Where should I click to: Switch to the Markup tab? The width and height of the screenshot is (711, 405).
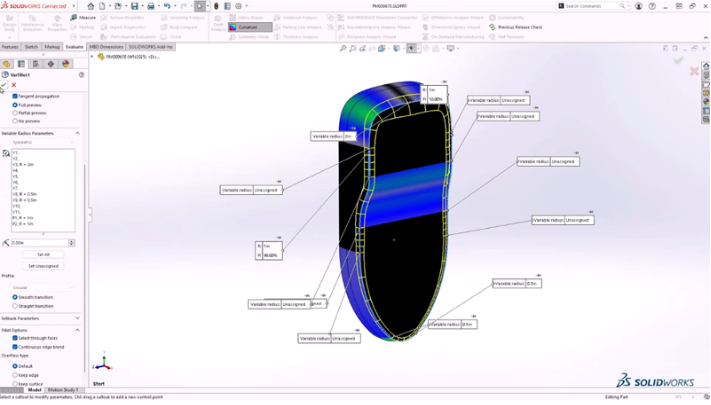52,47
